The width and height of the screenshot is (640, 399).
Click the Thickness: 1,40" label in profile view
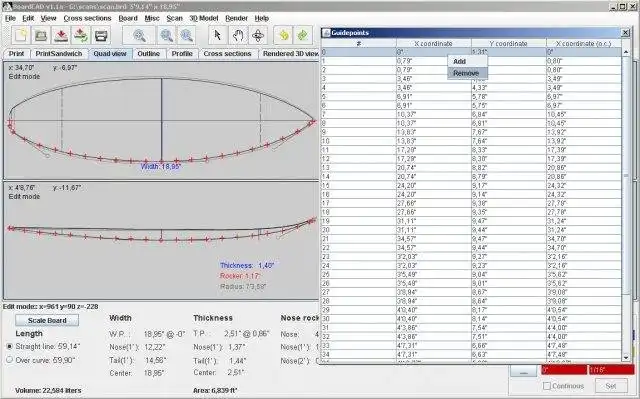point(247,266)
